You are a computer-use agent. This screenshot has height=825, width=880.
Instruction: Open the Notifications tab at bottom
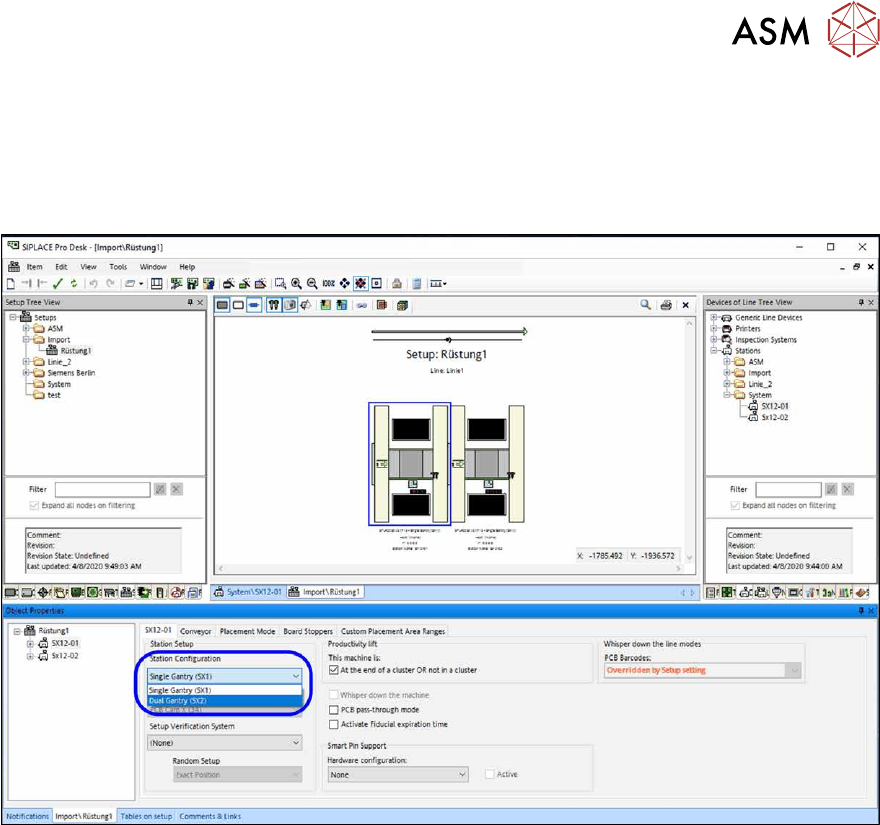click(28, 817)
